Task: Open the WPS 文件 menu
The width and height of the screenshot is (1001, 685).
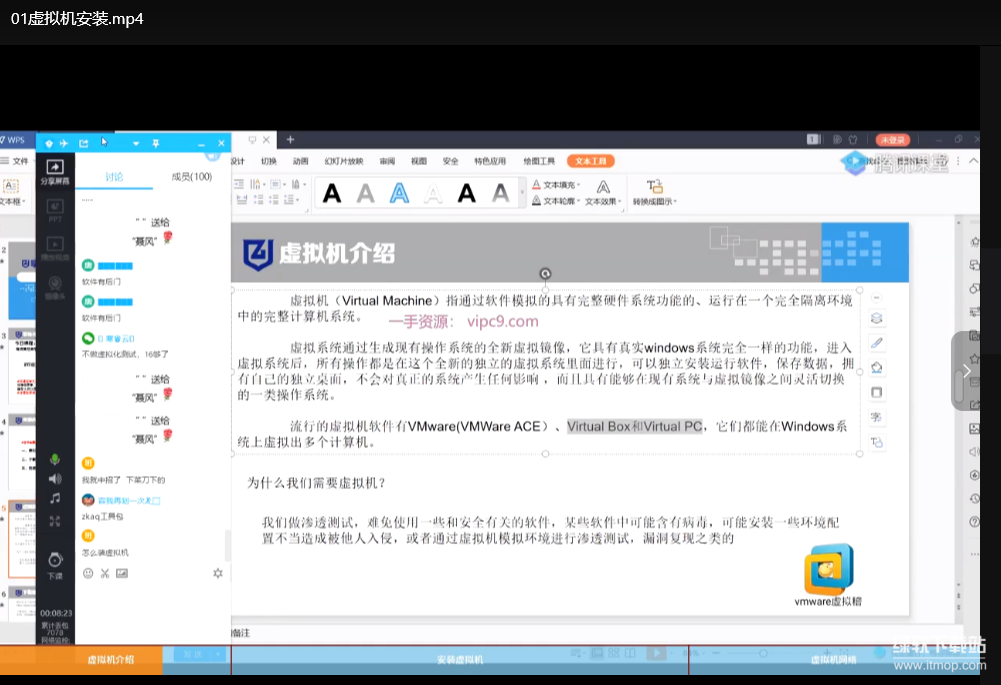Action: click(x=15, y=161)
